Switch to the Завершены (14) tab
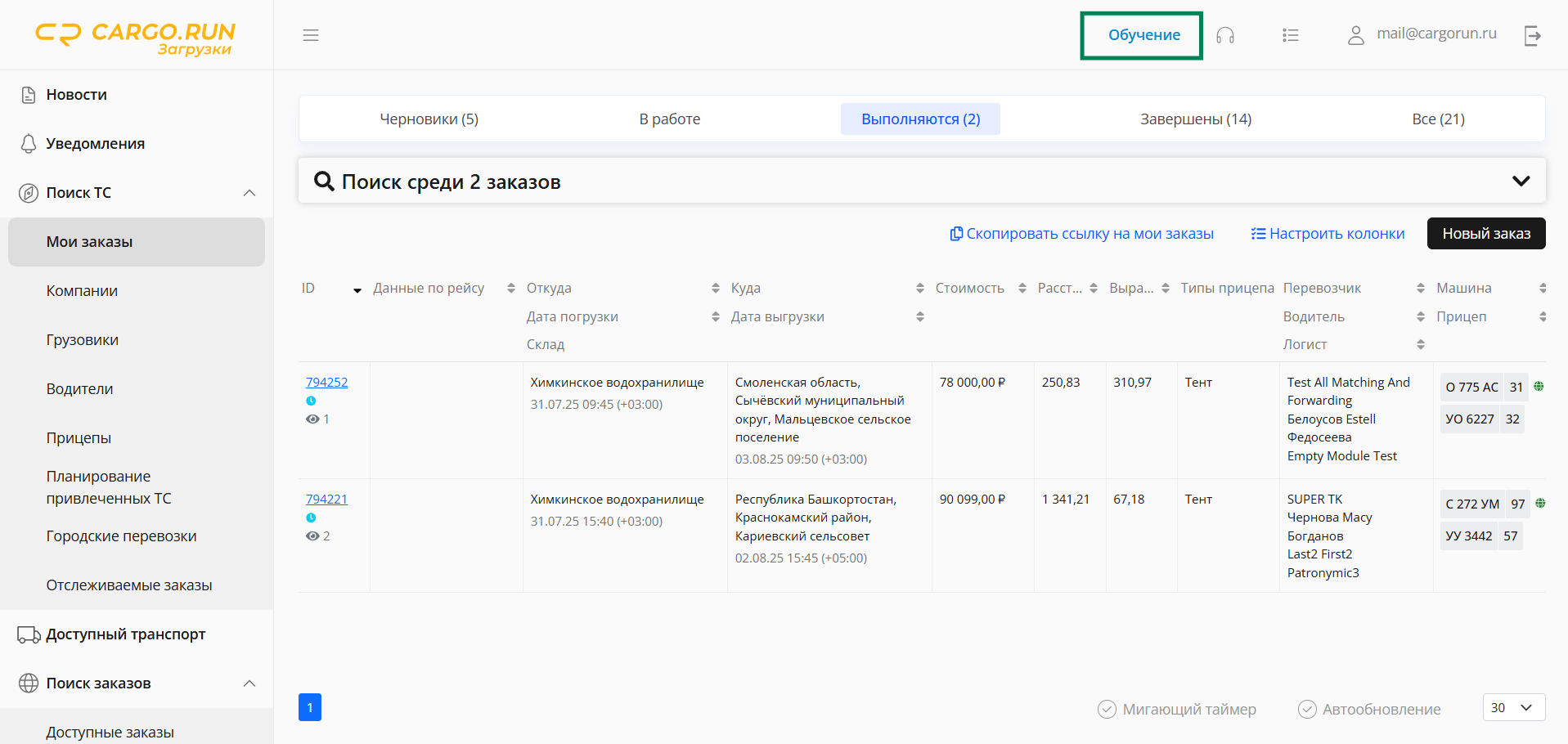The image size is (1568, 744). click(x=1195, y=119)
